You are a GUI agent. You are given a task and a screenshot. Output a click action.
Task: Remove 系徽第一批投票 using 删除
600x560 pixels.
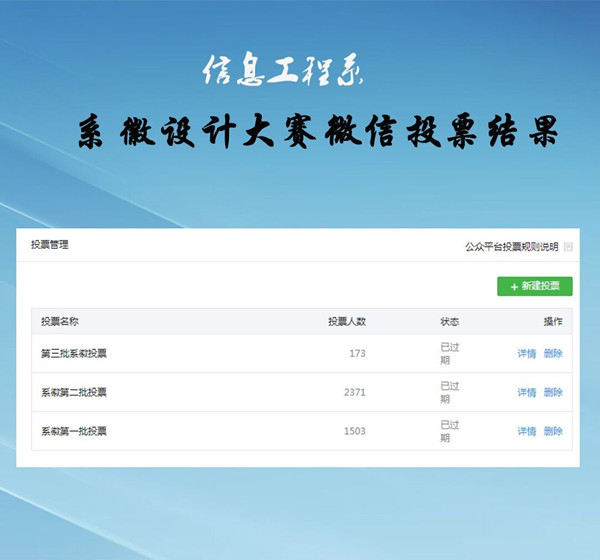pyautogui.click(x=553, y=431)
